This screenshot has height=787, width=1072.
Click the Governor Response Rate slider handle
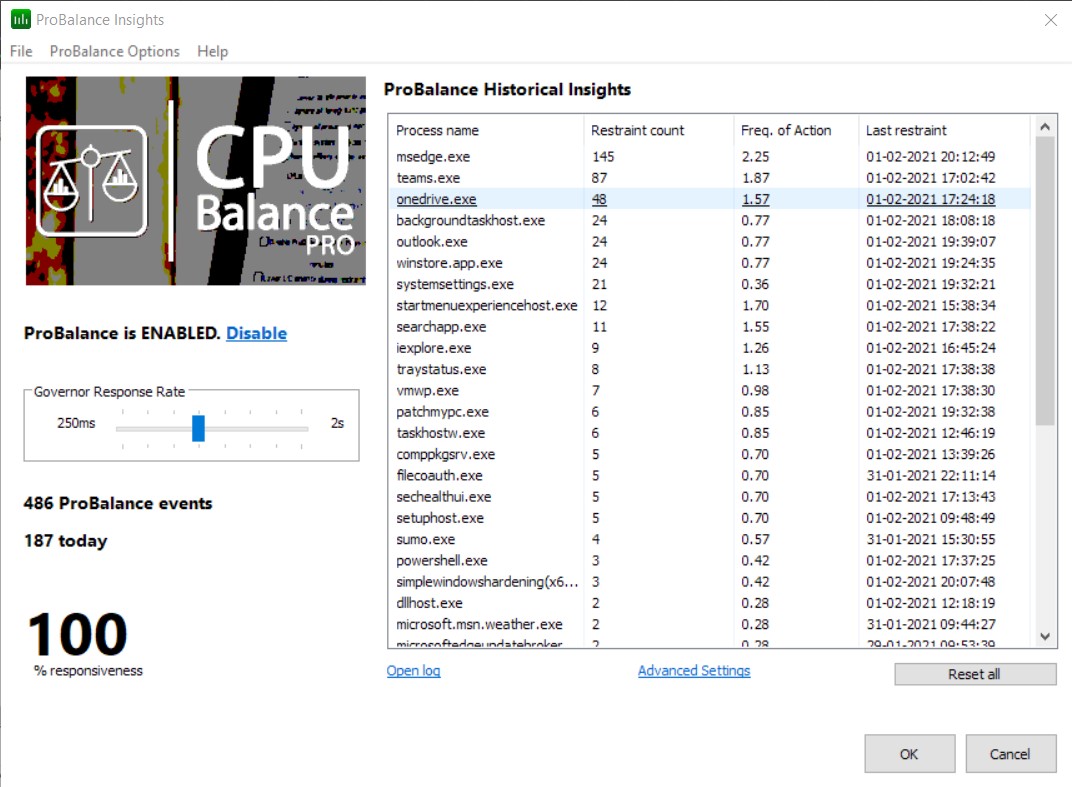tap(198, 428)
